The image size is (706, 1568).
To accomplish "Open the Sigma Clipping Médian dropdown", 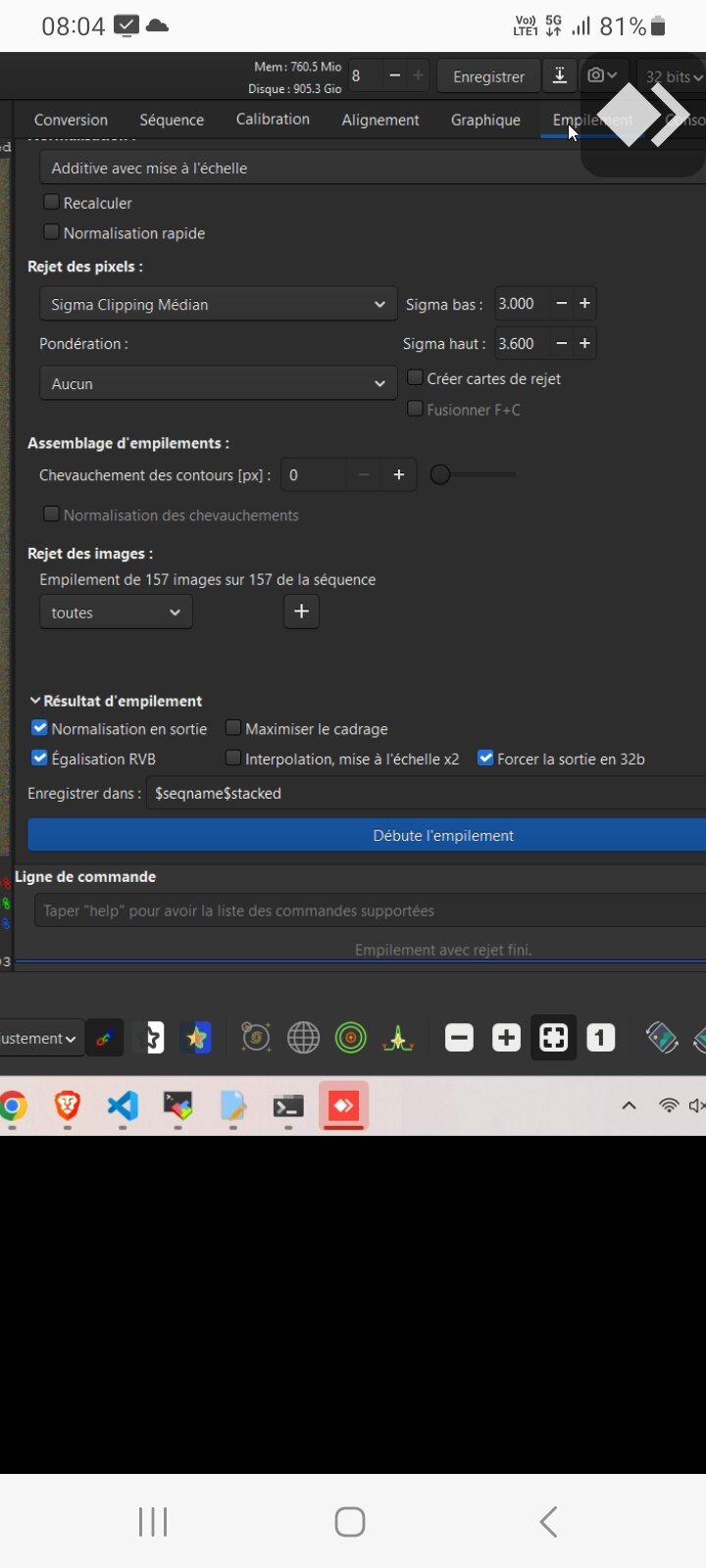I will (x=218, y=305).
